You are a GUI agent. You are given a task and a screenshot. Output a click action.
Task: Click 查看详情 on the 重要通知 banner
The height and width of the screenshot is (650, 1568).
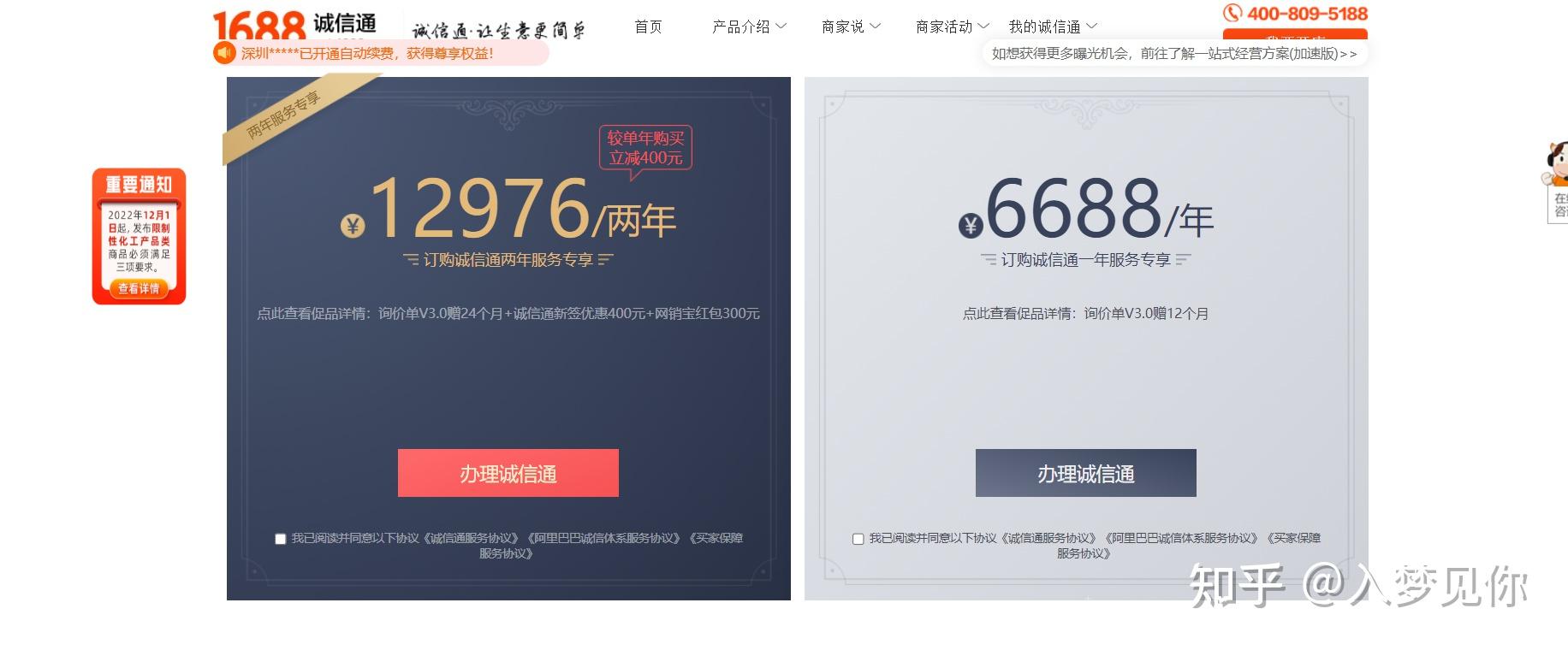point(139,289)
